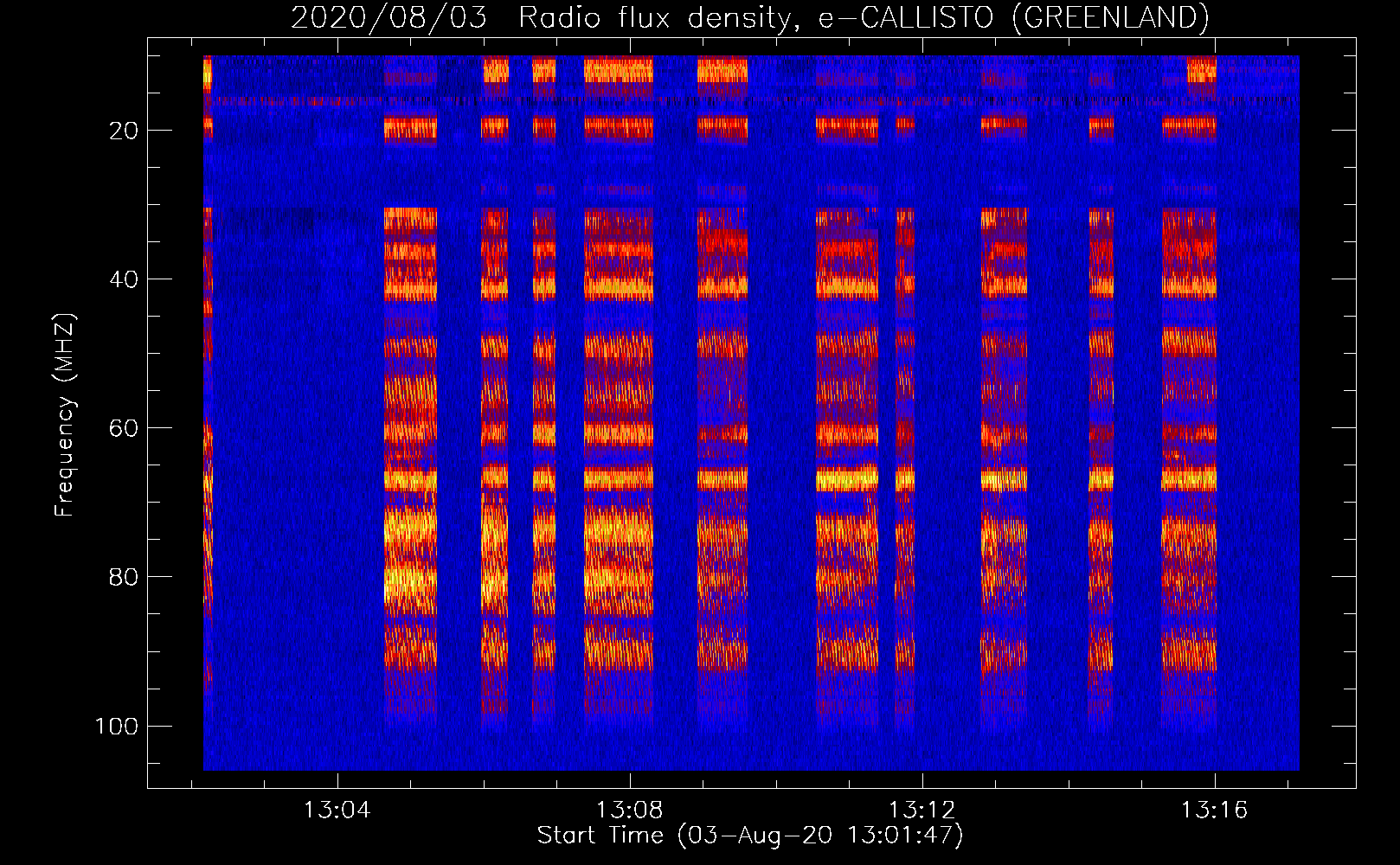Click the 13:12 time tick label
Image resolution: width=1400 pixels, height=865 pixels.
(922, 811)
